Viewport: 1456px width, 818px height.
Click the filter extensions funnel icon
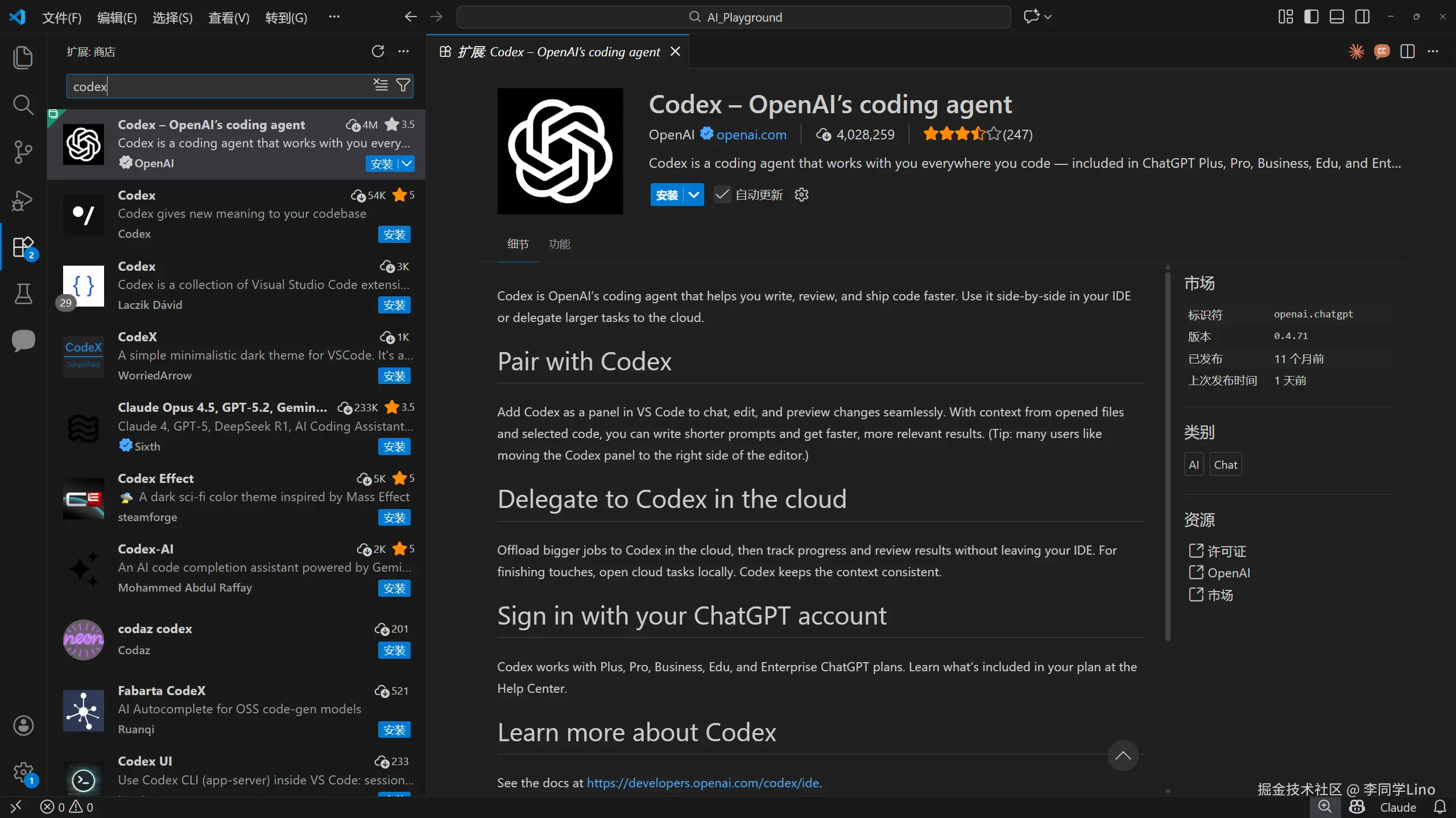(x=403, y=86)
